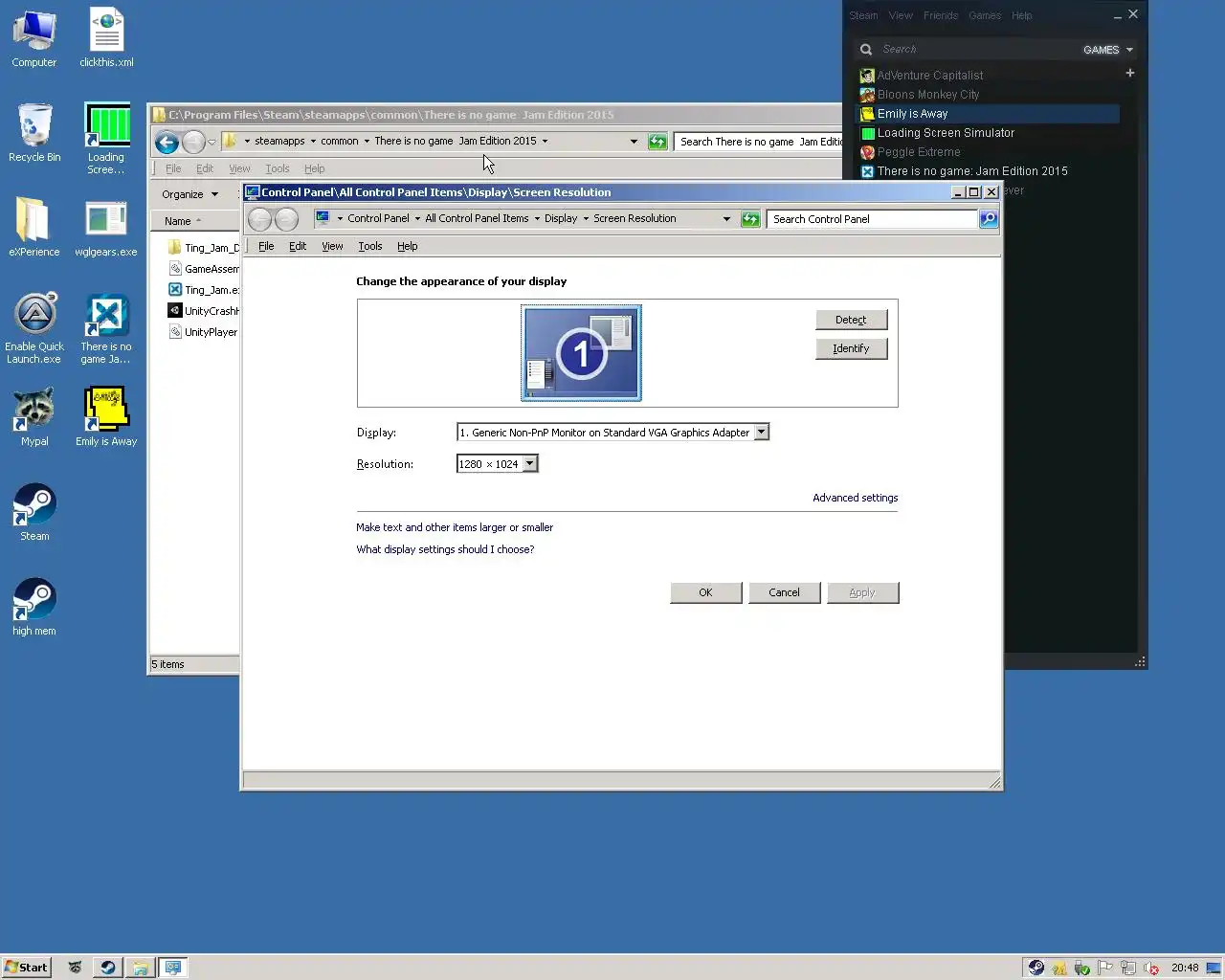Select the high mem Steam shortcut
Screen dimensions: 1225x980
(x=34, y=607)
